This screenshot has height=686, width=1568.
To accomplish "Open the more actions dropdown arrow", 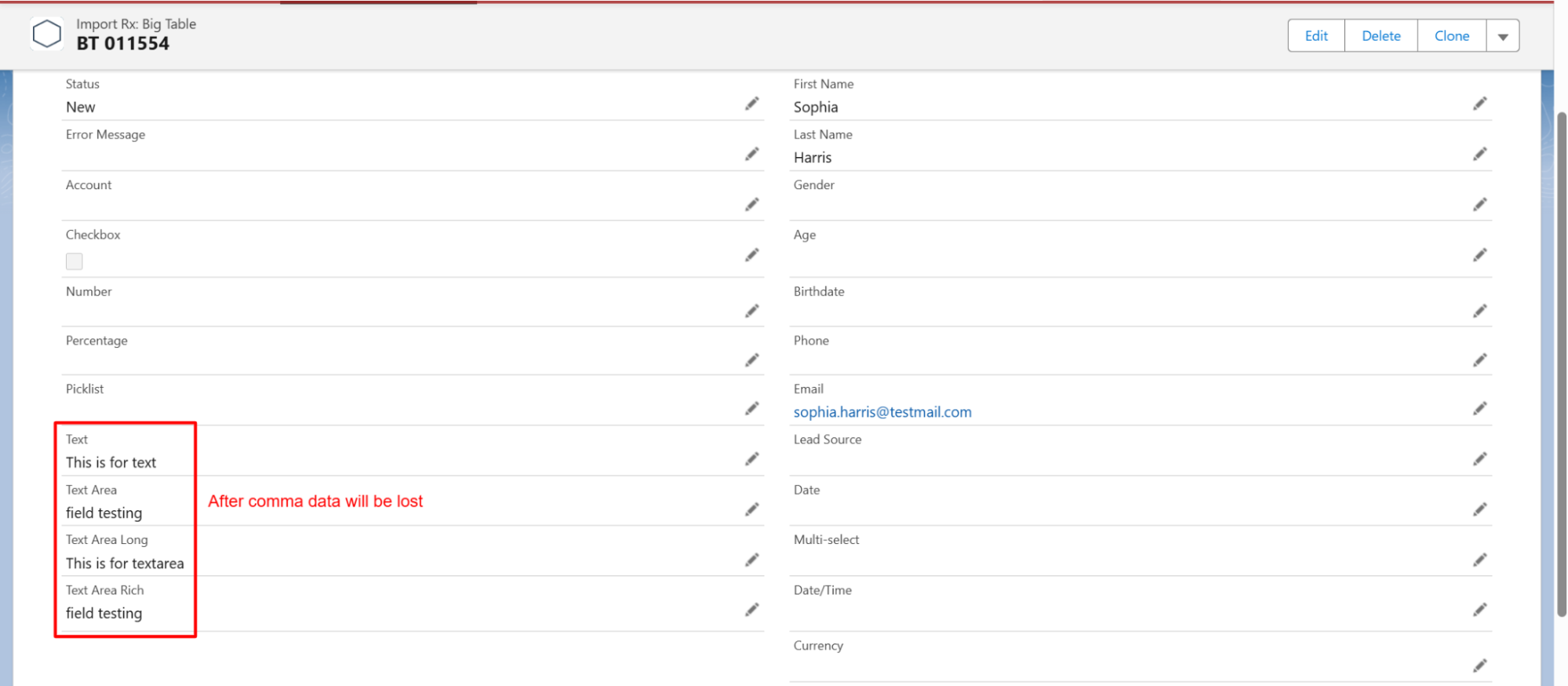I will click(1502, 36).
